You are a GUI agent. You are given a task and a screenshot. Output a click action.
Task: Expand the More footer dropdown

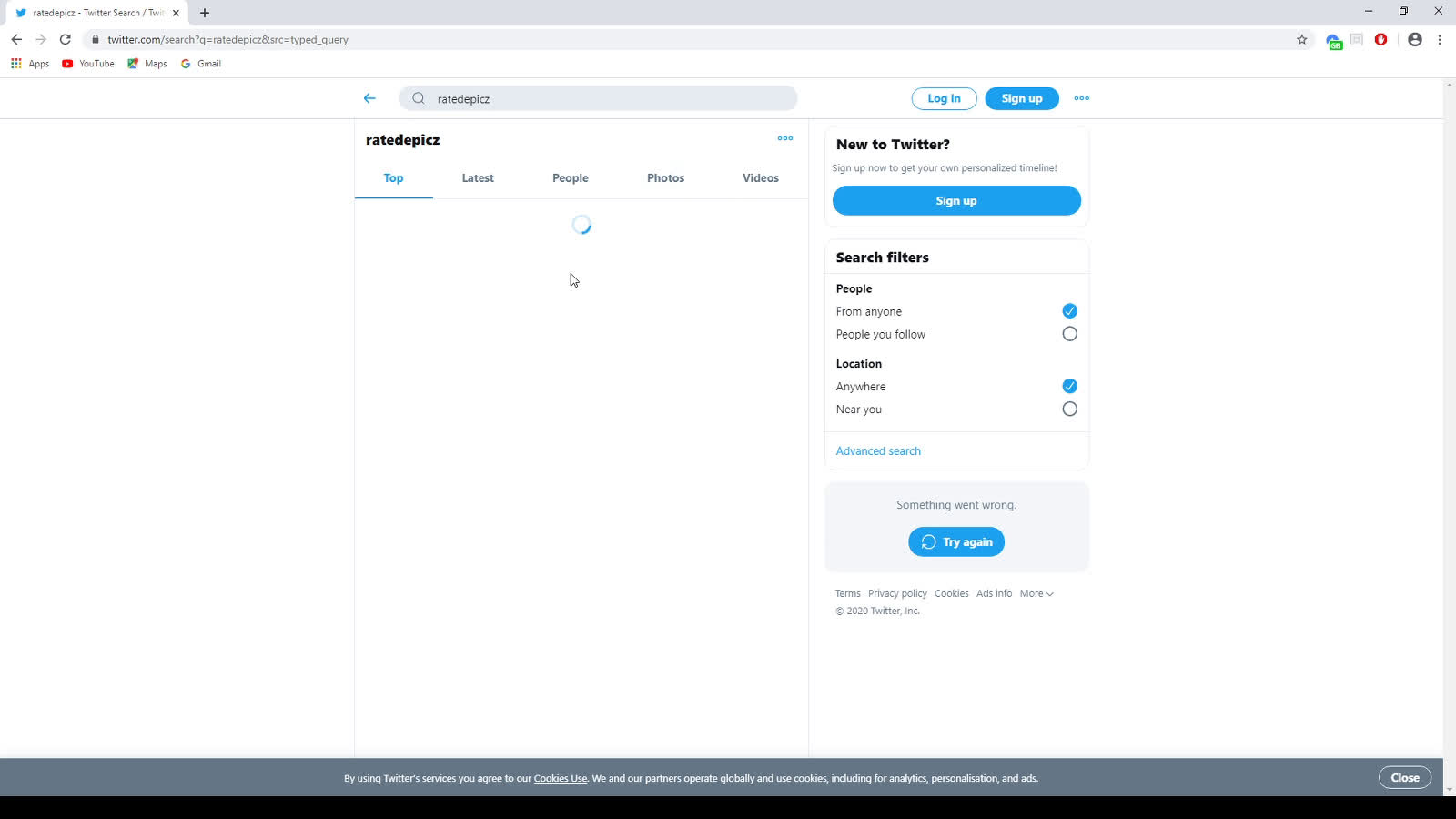[x=1036, y=593]
